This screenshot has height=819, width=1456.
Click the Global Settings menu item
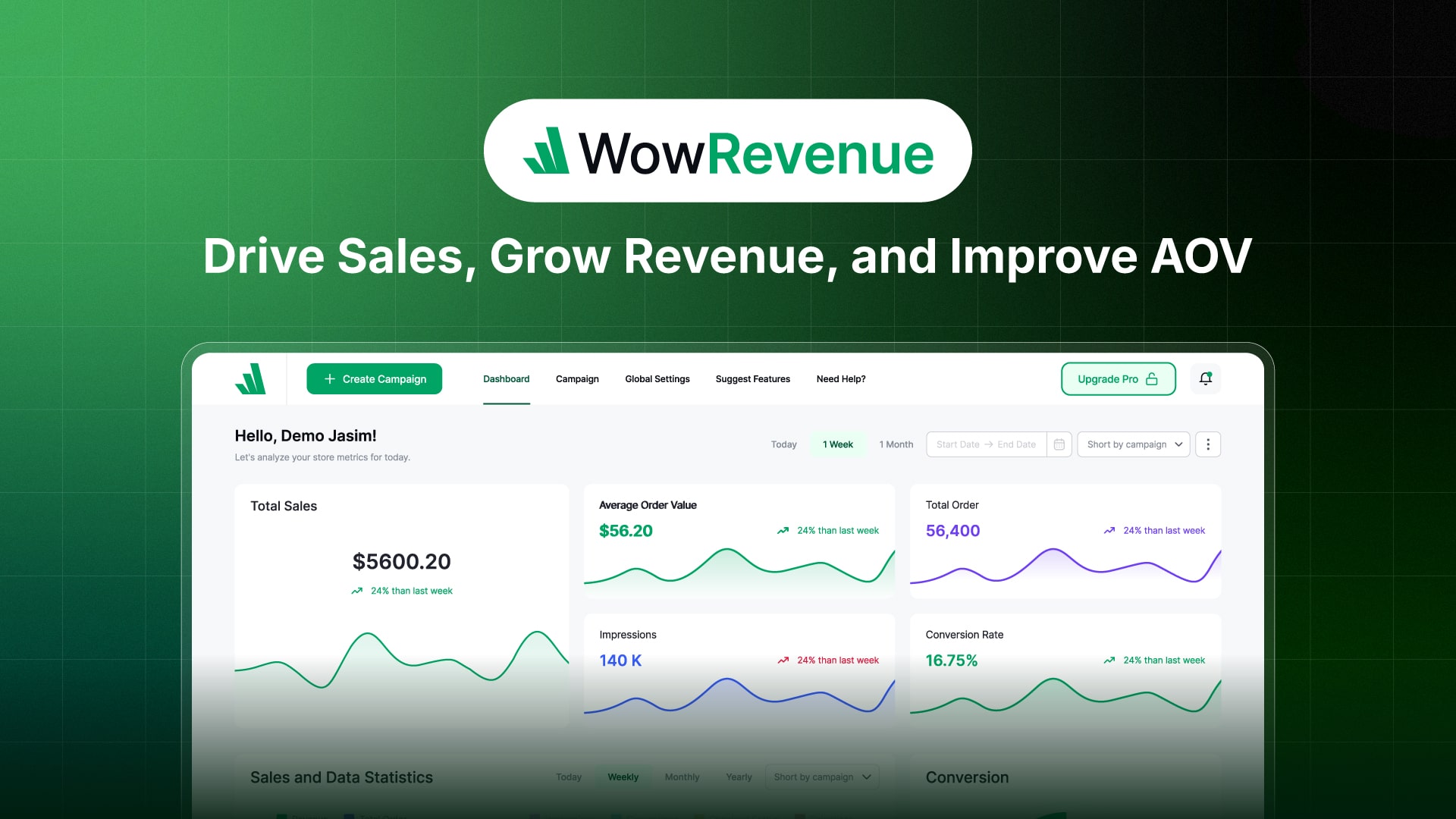coord(657,378)
